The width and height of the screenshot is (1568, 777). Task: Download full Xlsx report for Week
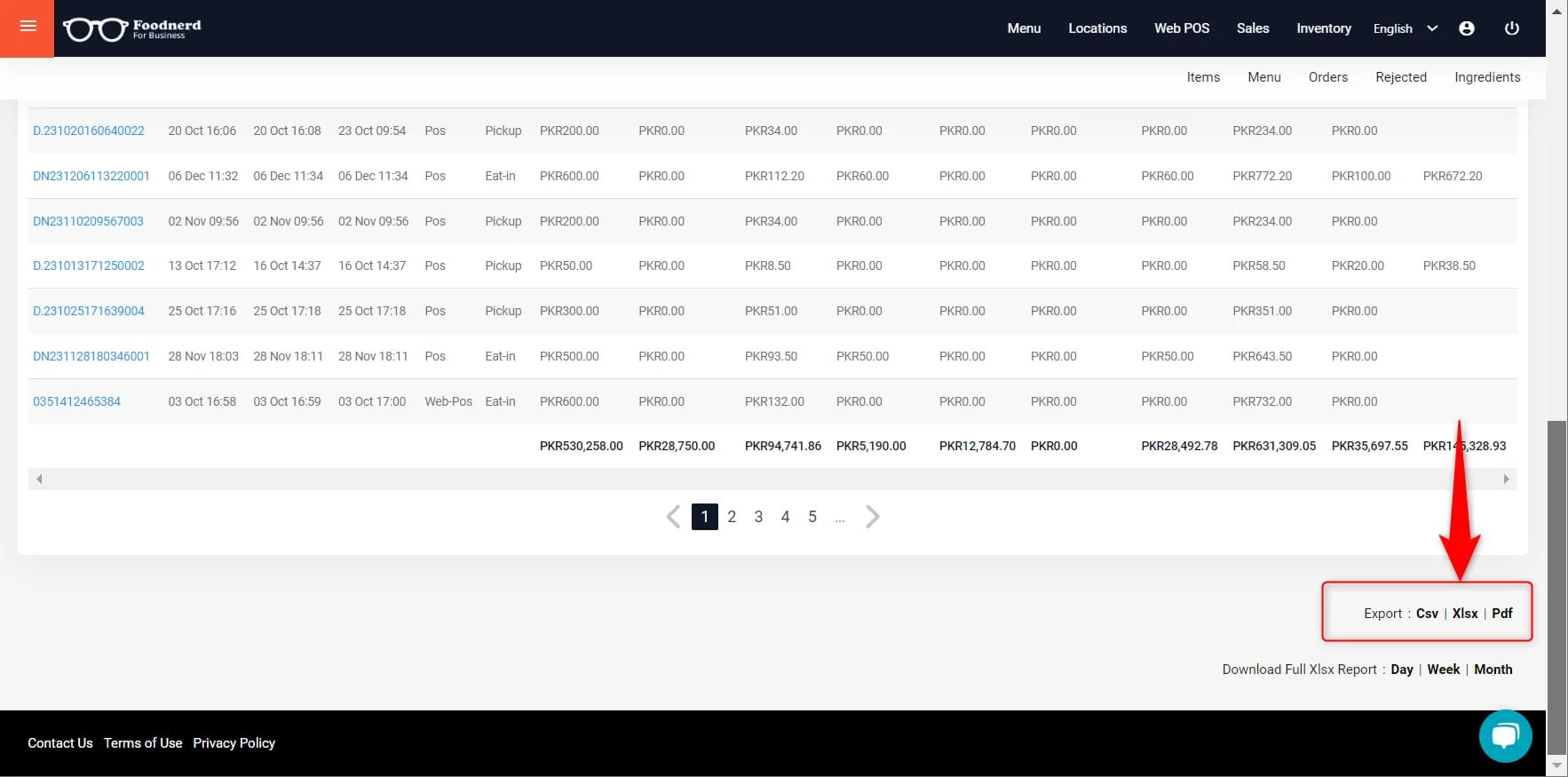coord(1444,670)
